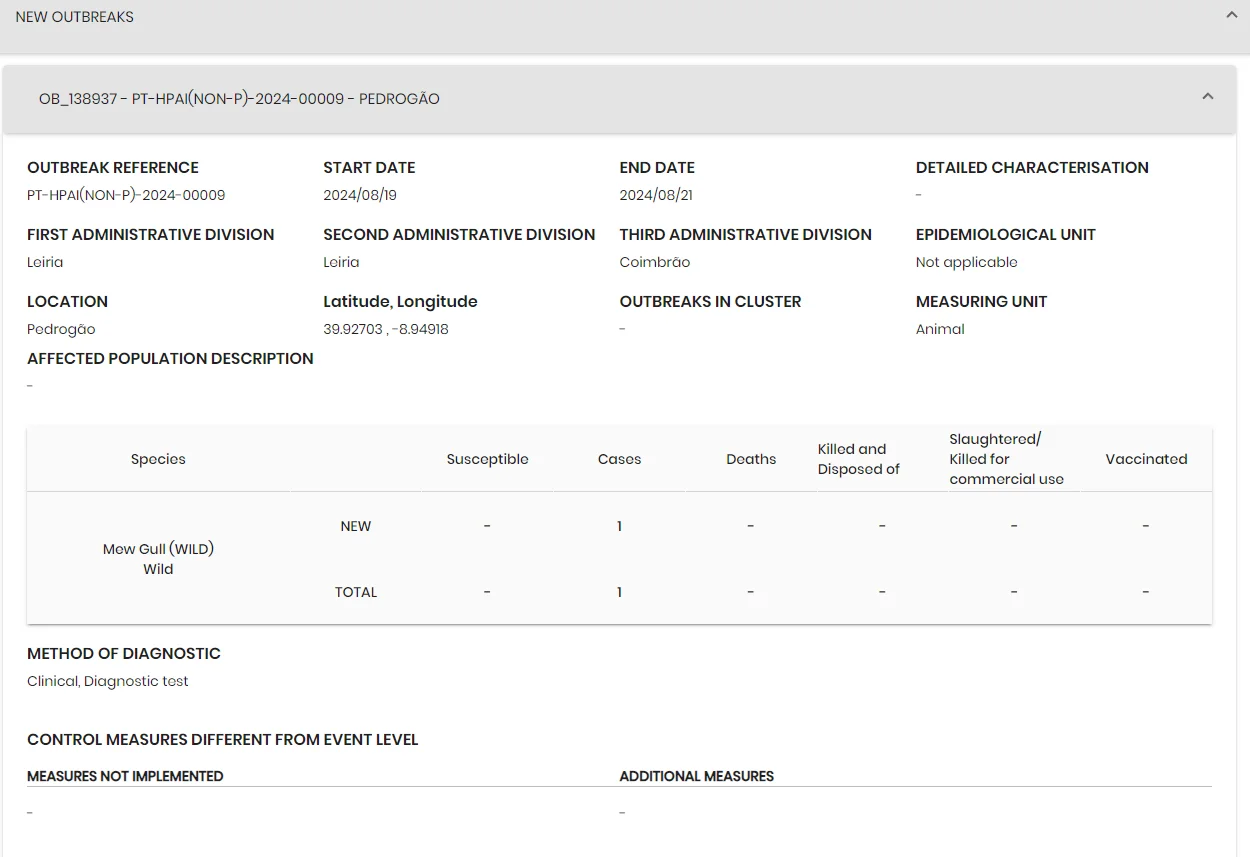The height and width of the screenshot is (857, 1250).
Task: Click the Latitude, Longitude label
Action: coord(400,302)
